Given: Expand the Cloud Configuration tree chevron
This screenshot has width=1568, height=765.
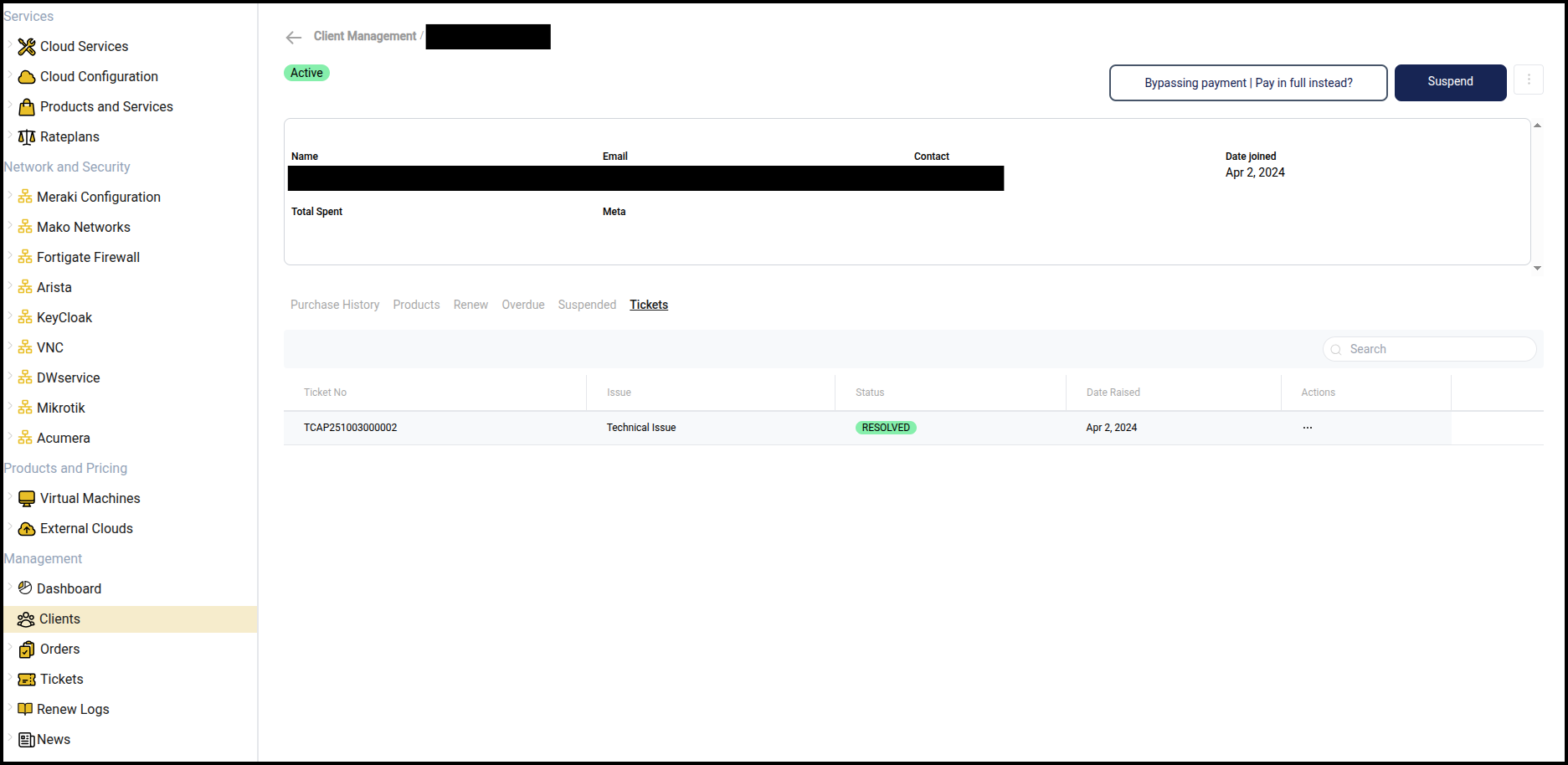Looking at the screenshot, I should click(x=10, y=74).
